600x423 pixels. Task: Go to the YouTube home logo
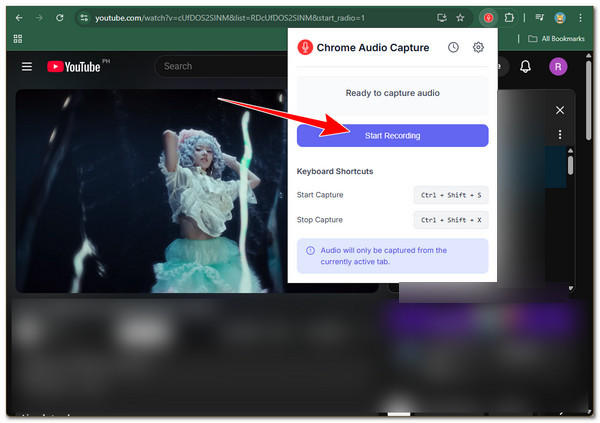click(x=74, y=67)
